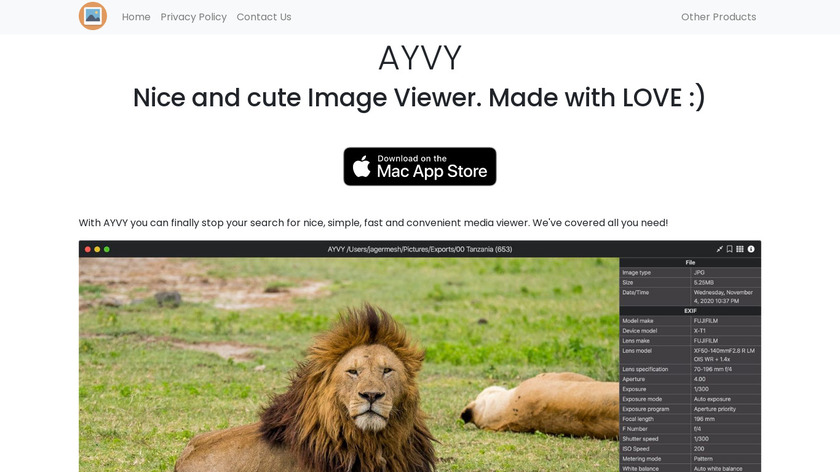840x472 pixels.
Task: Go to the Home nav link
Action: click(136, 17)
